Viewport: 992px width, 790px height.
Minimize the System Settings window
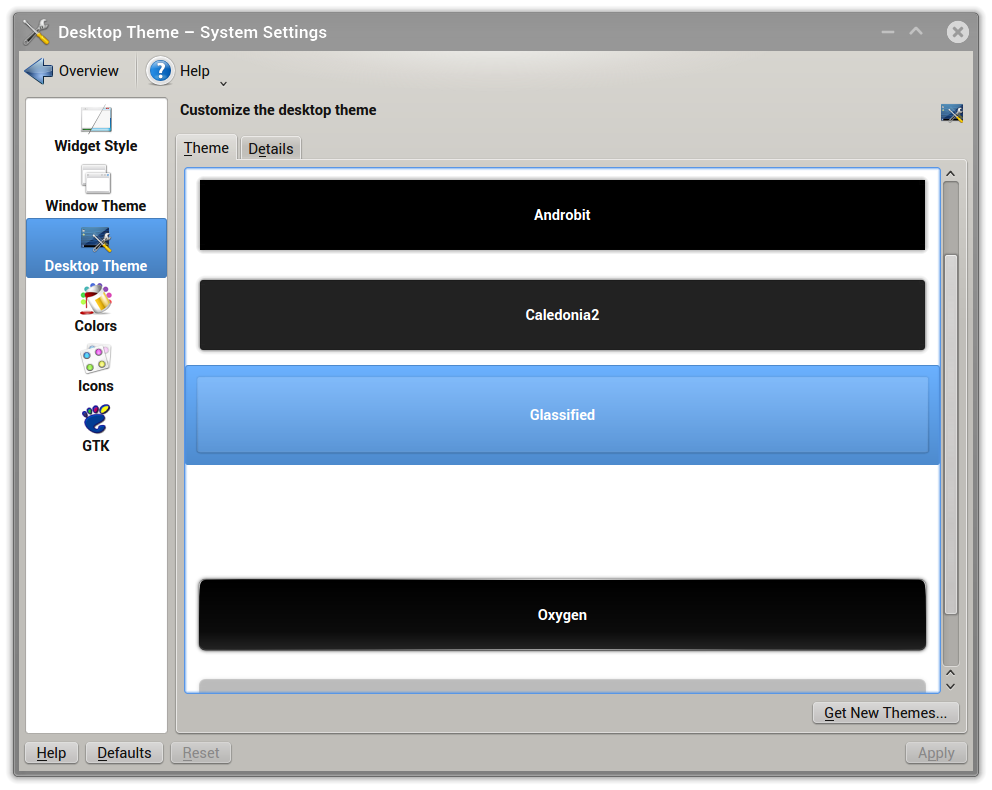[888, 32]
